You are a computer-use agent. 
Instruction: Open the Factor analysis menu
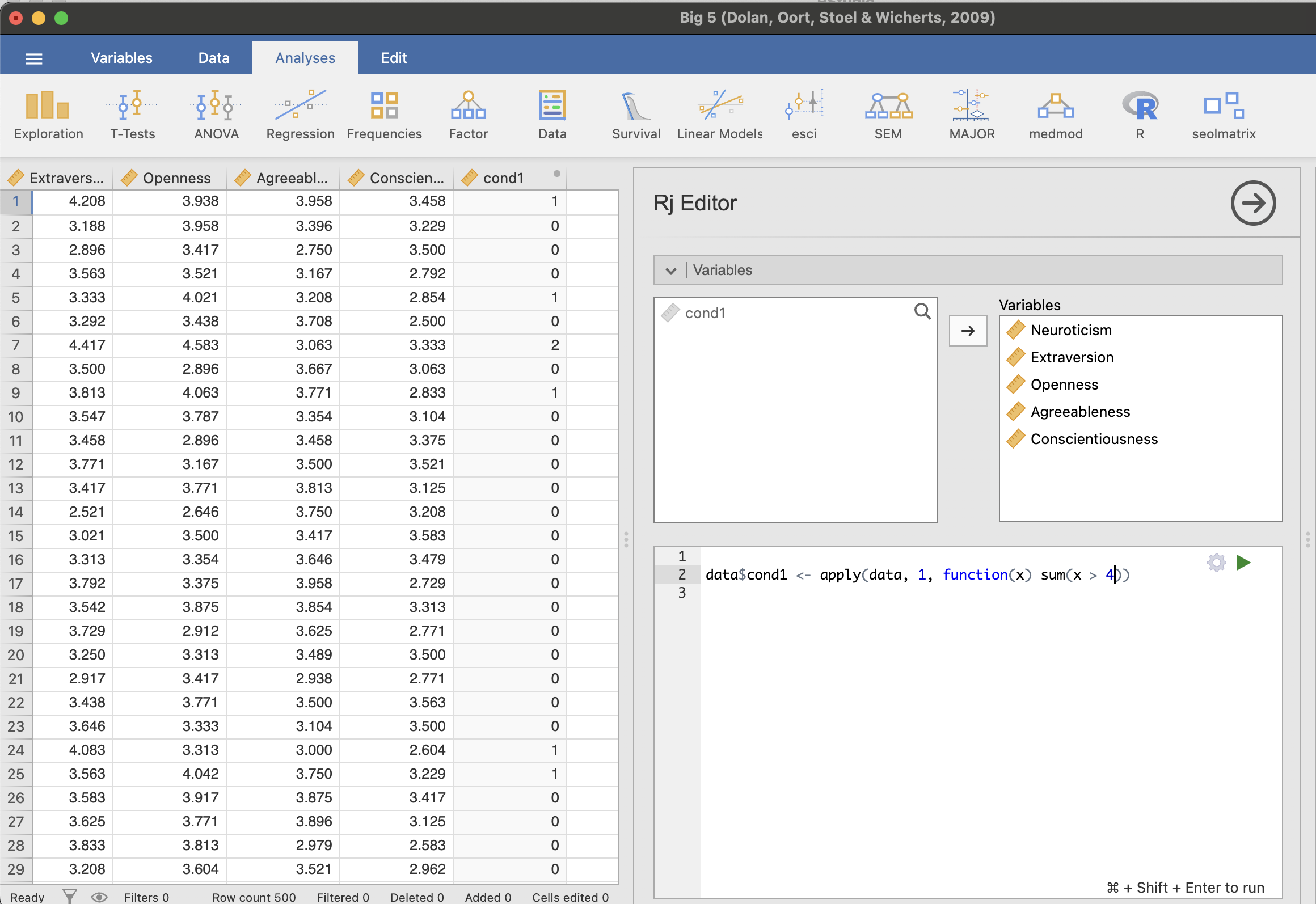pos(468,115)
